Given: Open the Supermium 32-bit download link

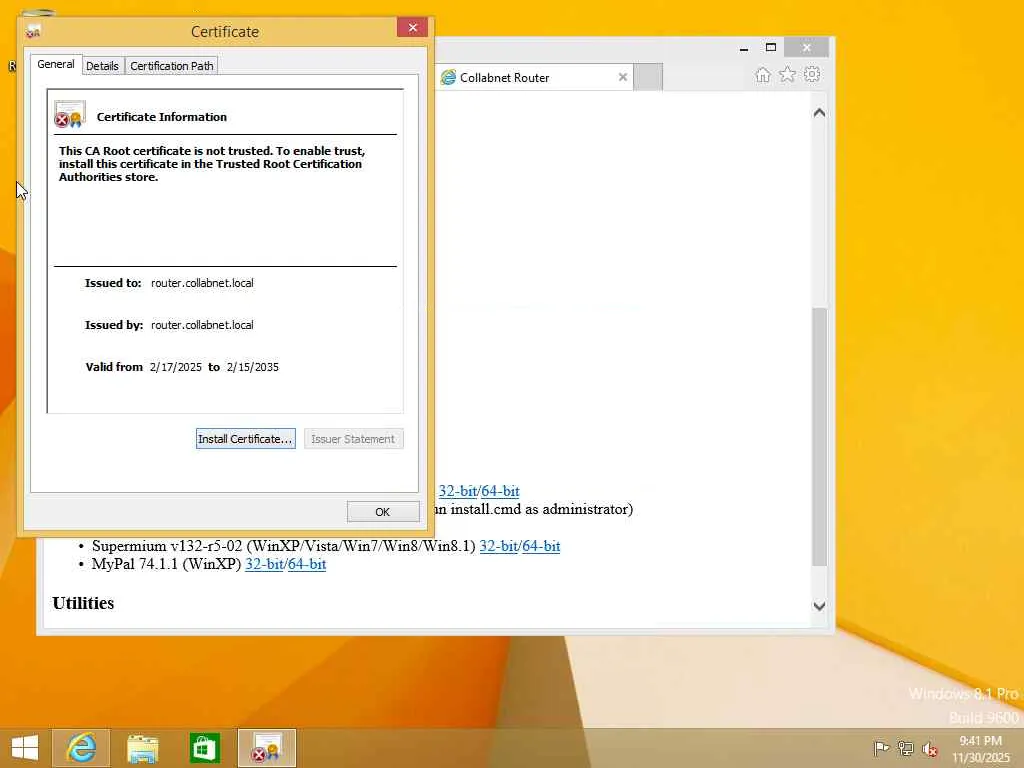Looking at the screenshot, I should click(499, 546).
